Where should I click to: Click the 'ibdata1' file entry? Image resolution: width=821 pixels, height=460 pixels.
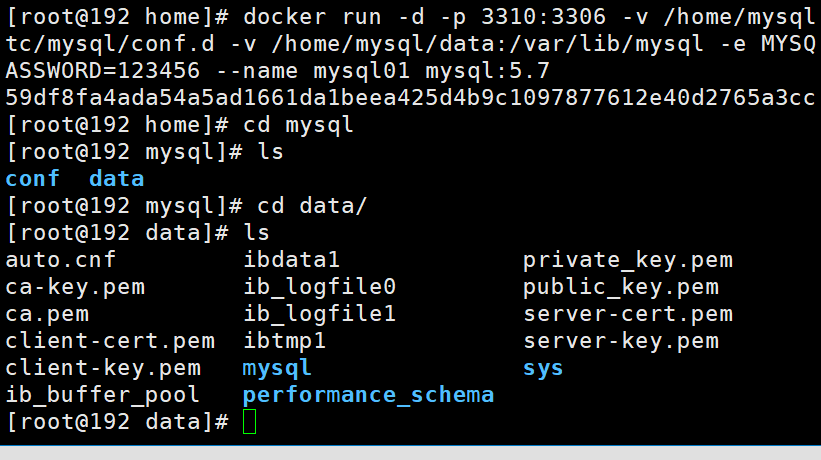click(x=292, y=260)
